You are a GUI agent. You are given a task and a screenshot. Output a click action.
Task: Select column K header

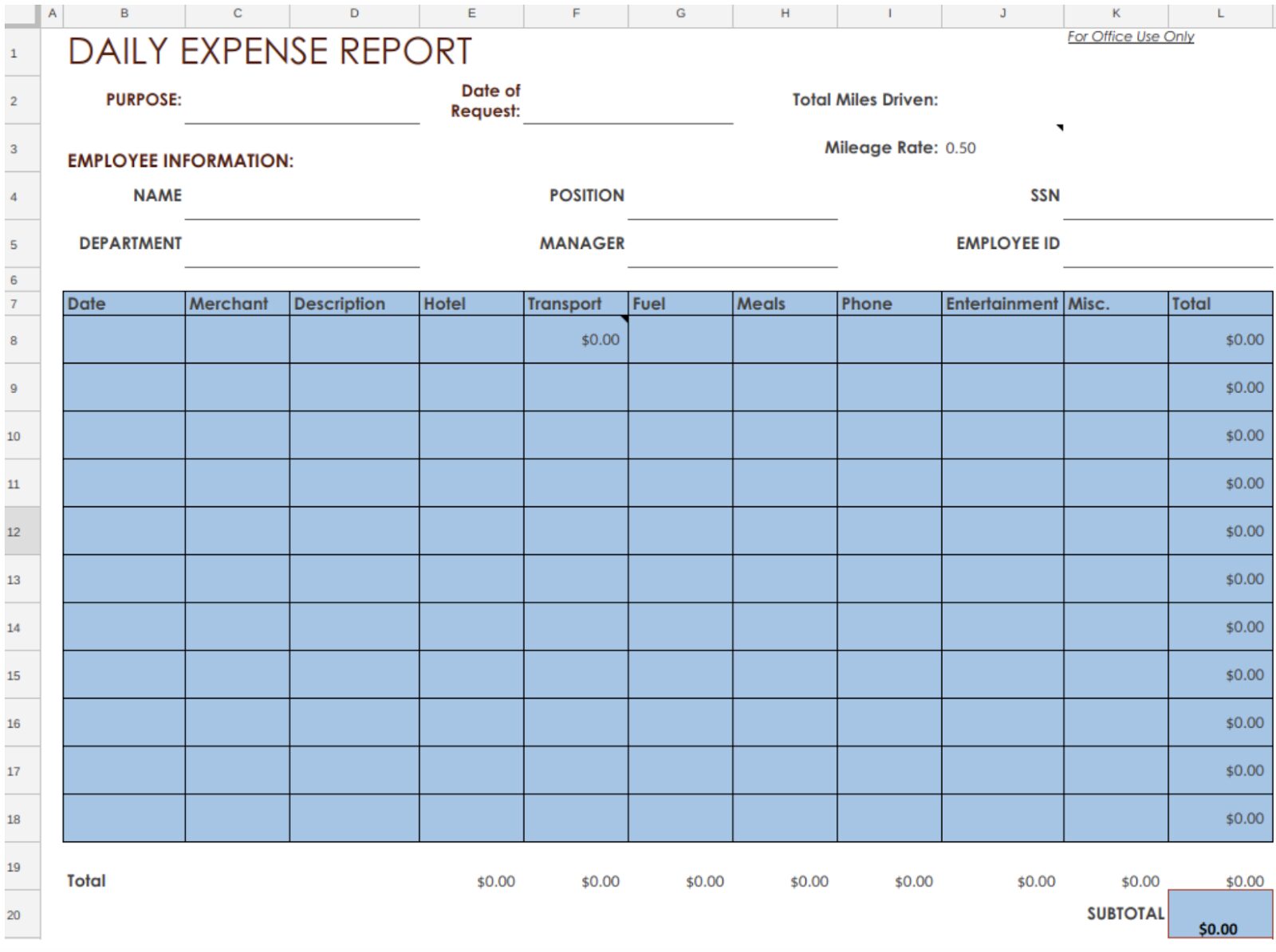click(1116, 14)
